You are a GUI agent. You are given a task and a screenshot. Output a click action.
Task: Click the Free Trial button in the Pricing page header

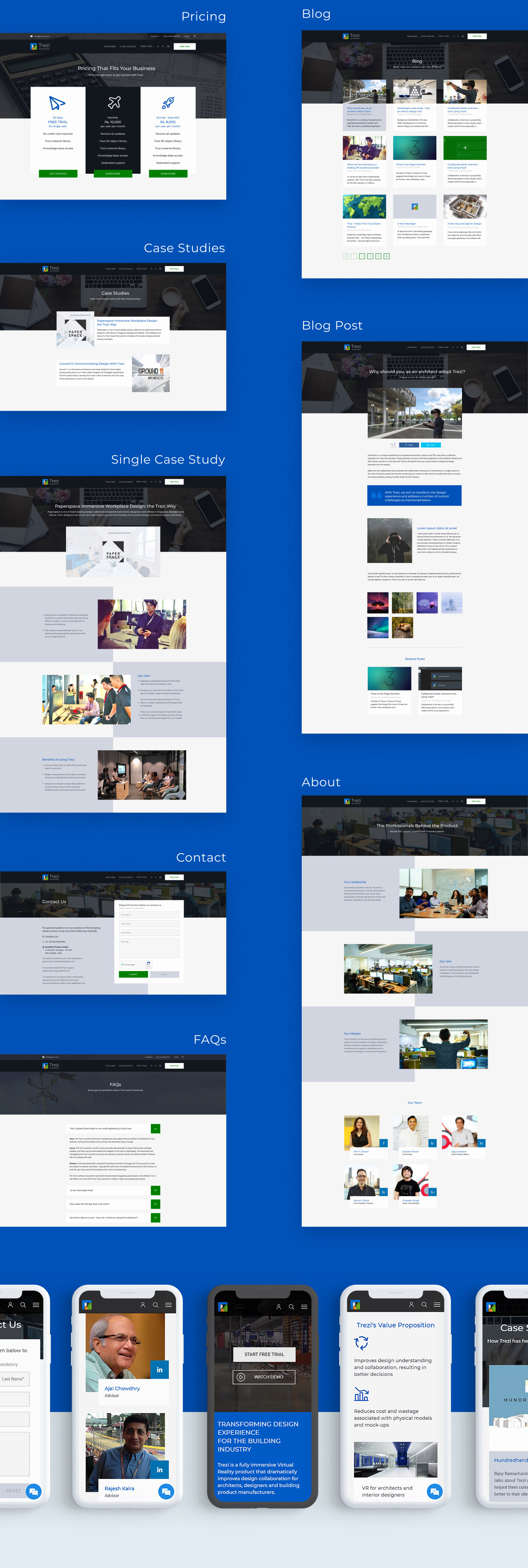tap(184, 46)
